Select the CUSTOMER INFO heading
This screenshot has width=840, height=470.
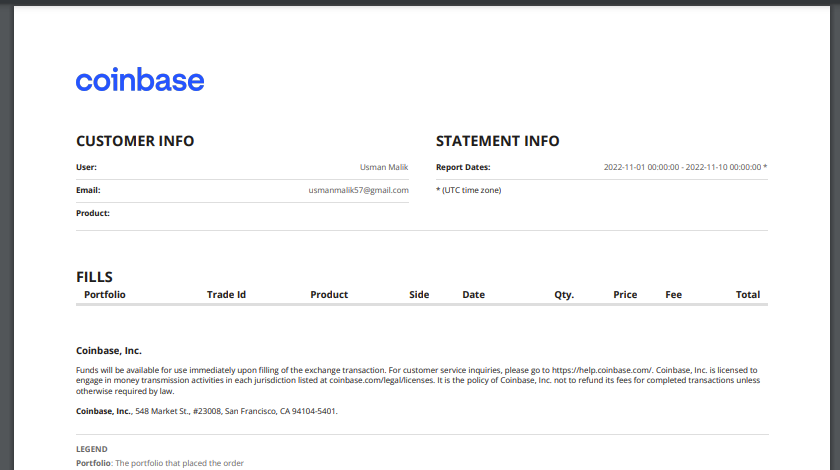click(135, 141)
